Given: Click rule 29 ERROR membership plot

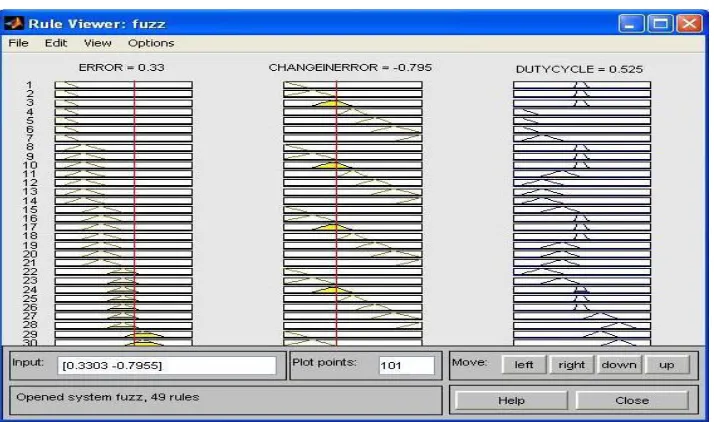Looking at the screenshot, I should pyautogui.click(x=123, y=334).
